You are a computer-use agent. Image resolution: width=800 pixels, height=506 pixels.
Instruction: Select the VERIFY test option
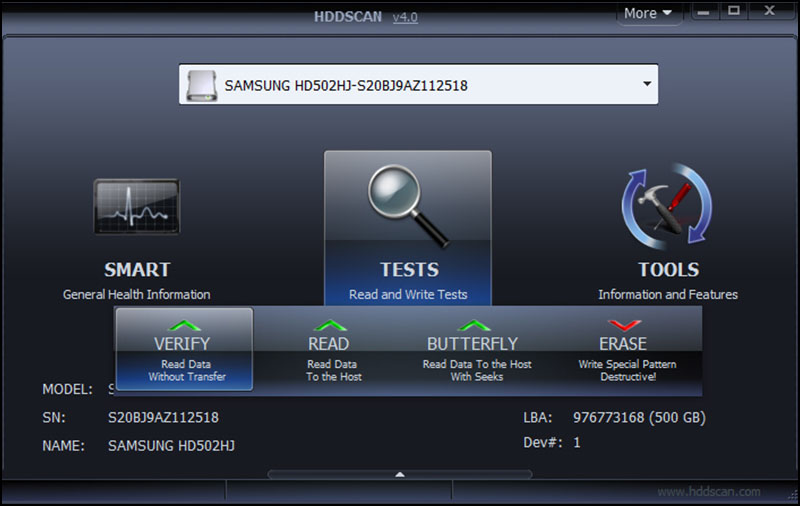pos(184,349)
